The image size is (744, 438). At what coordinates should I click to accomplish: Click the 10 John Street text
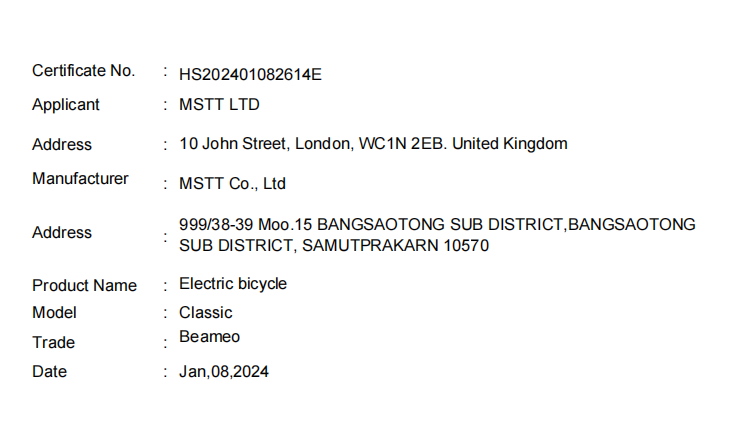(234, 144)
